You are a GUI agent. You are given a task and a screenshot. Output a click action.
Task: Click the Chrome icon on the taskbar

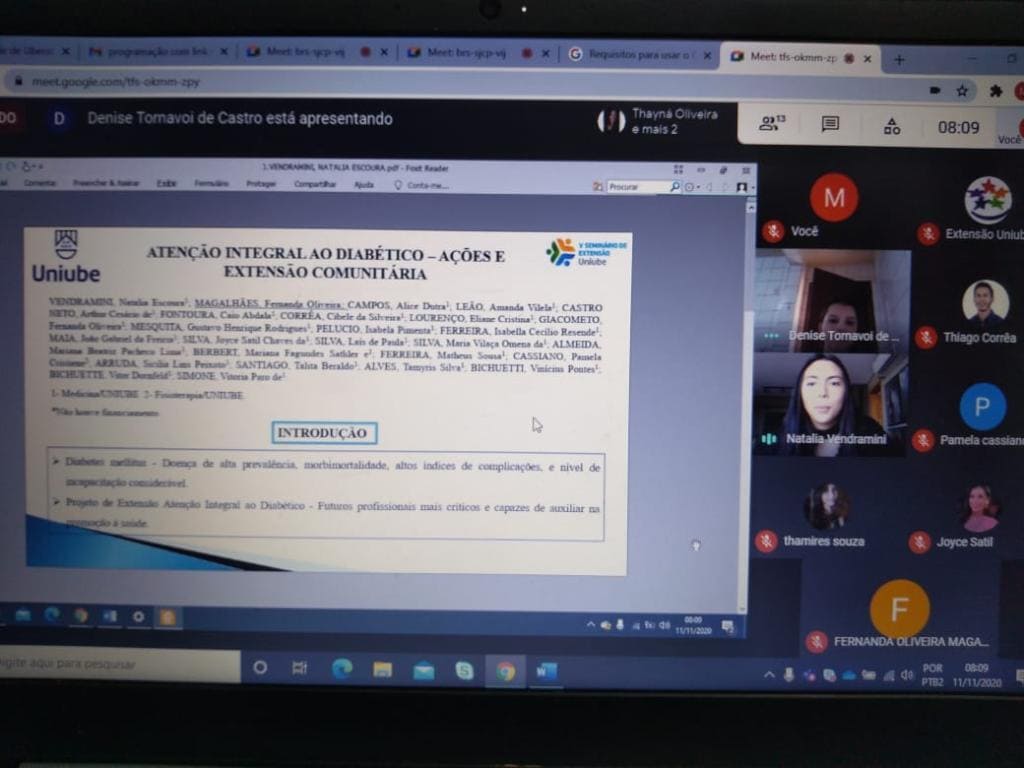[505, 671]
